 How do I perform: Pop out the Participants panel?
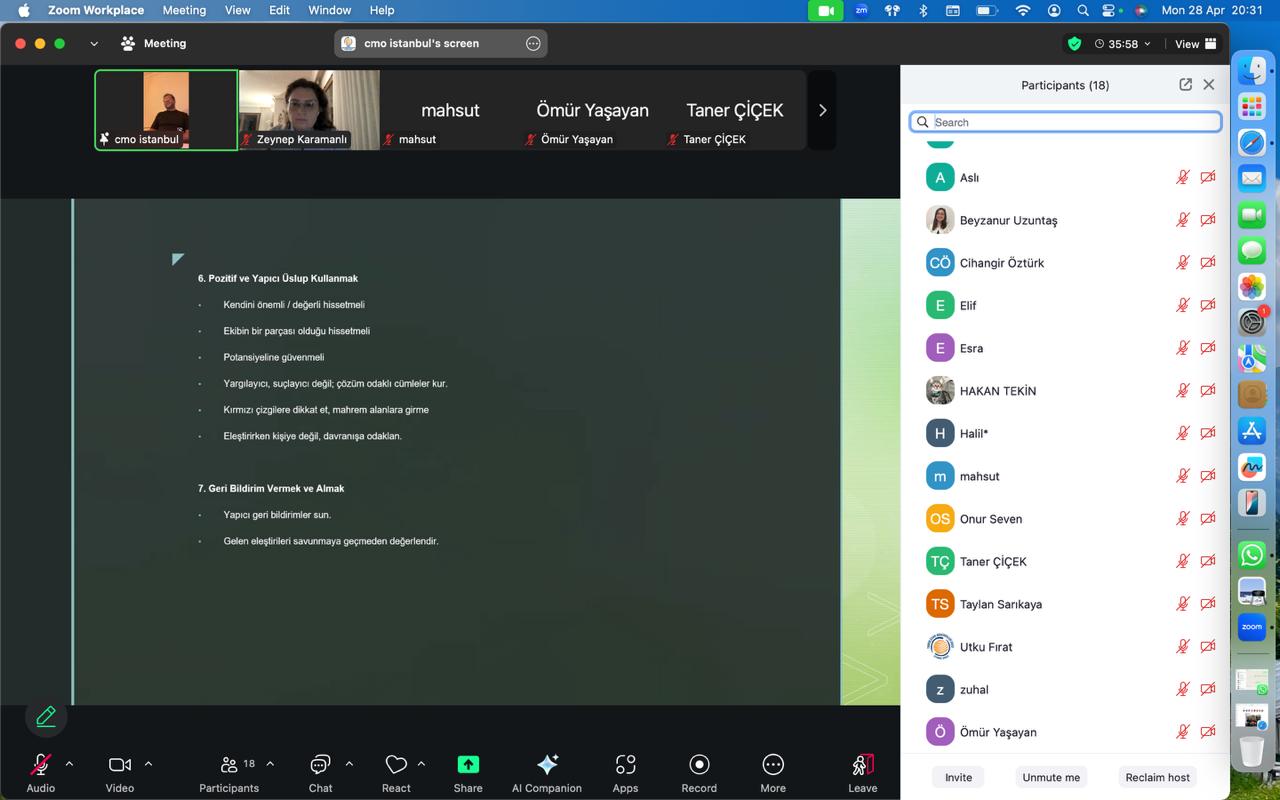[1185, 85]
